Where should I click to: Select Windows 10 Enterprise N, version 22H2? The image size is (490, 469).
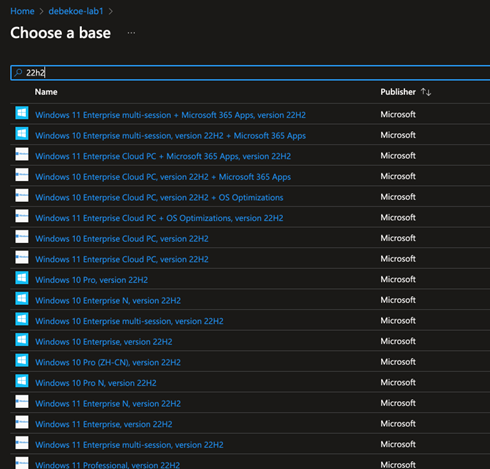pyautogui.click(x=108, y=300)
